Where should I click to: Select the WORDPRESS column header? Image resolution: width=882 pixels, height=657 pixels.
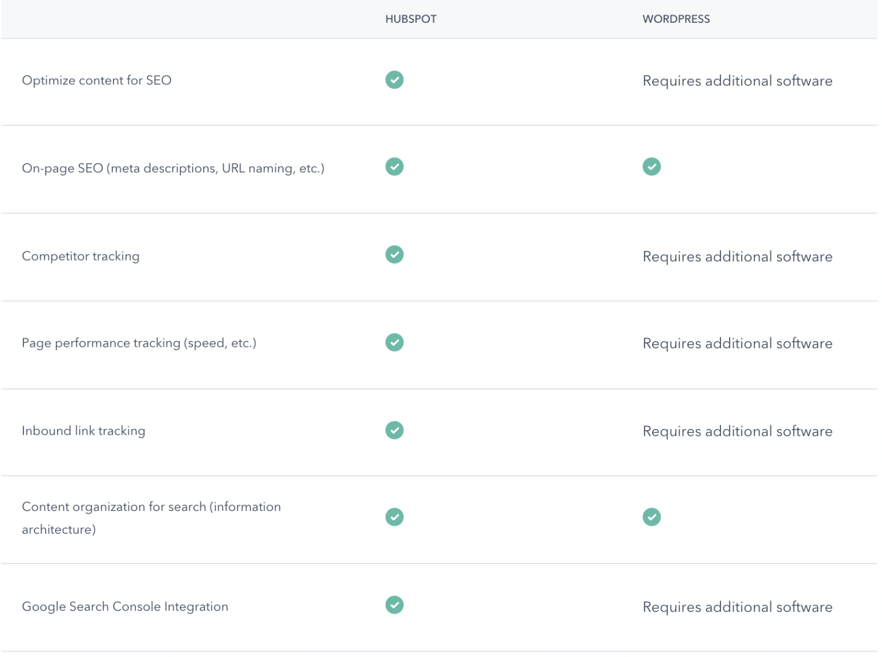pos(676,19)
